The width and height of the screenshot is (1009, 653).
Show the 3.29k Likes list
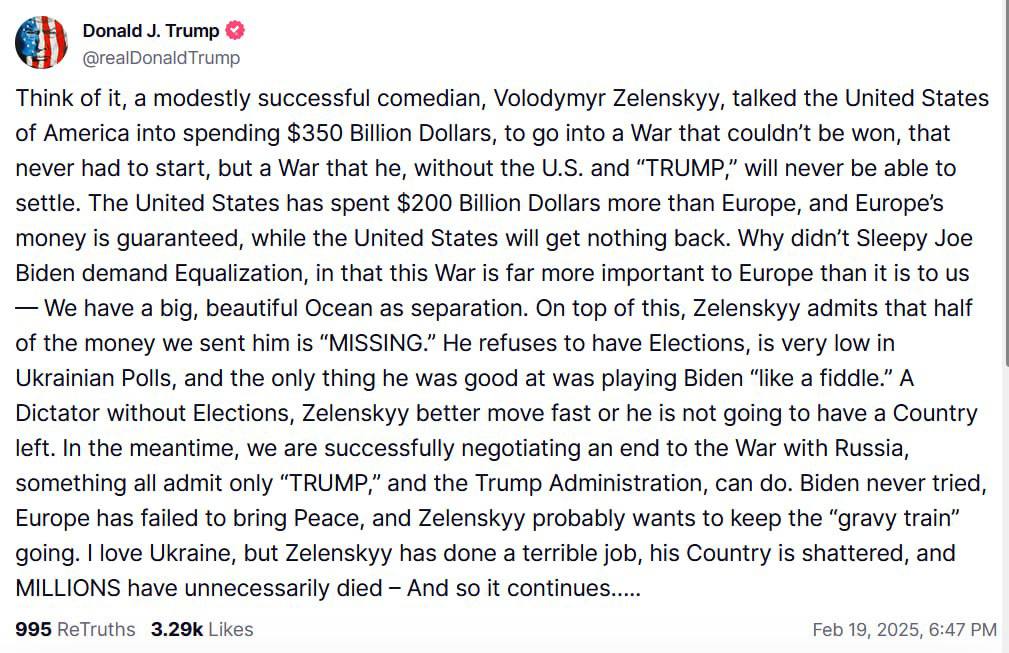coord(202,629)
